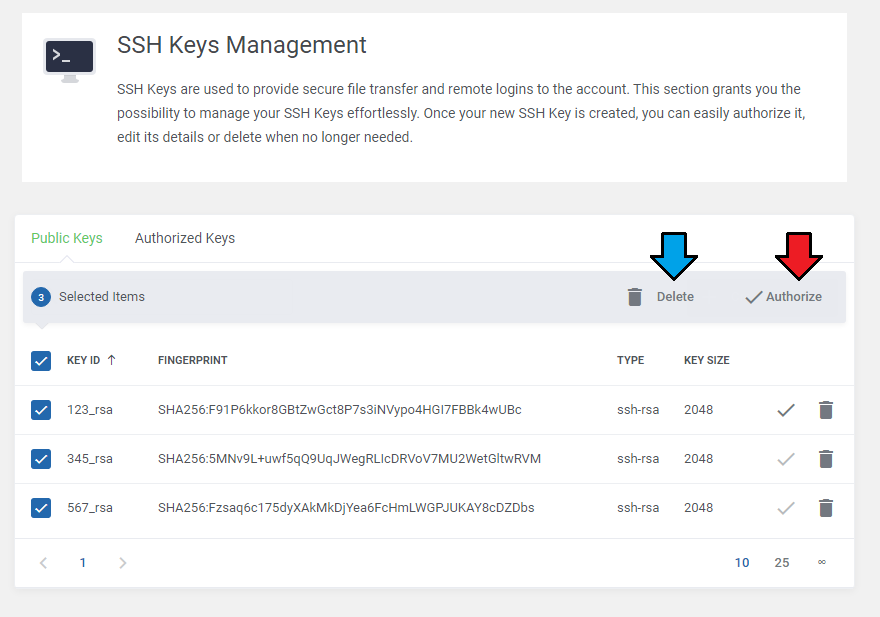Show 25 entries per page
This screenshot has width=880, height=617.
[x=782, y=563]
